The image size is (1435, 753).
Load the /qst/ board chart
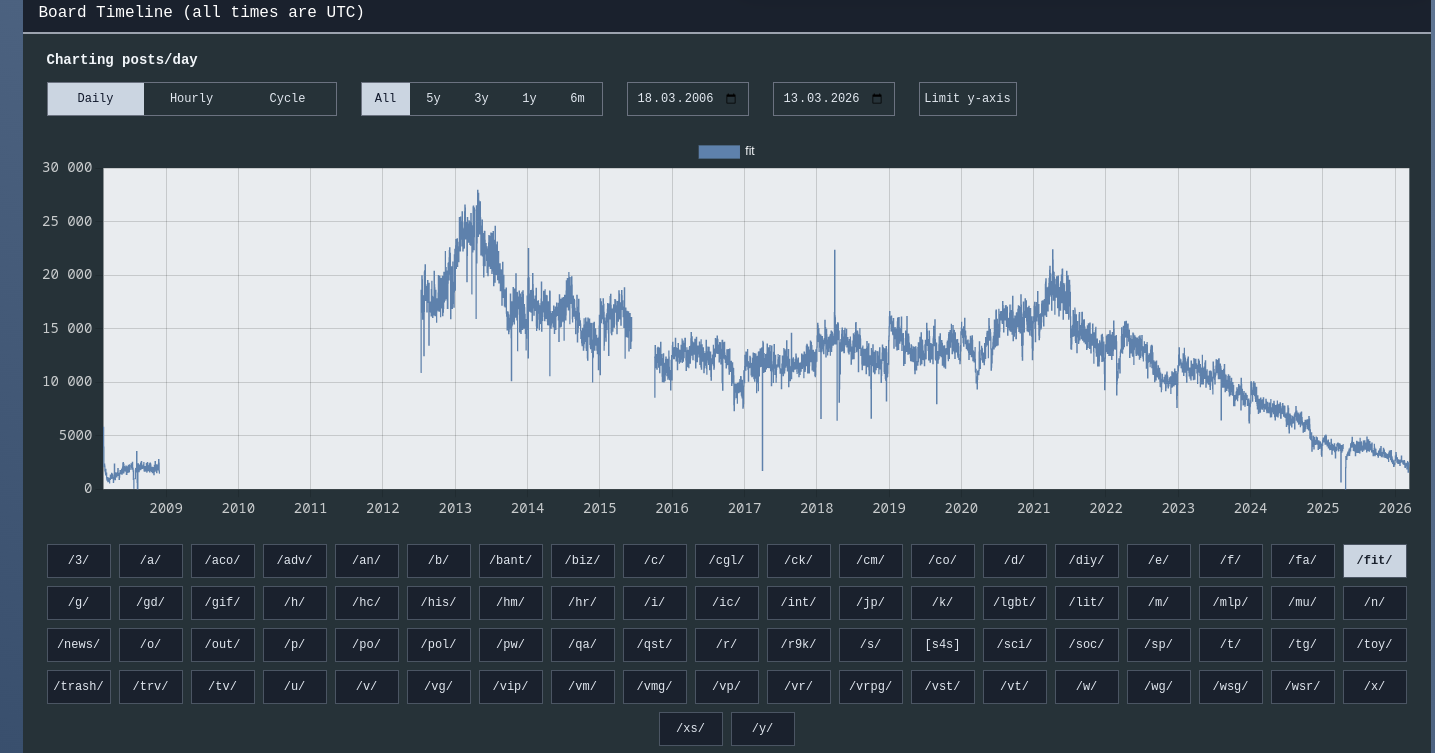(x=655, y=645)
